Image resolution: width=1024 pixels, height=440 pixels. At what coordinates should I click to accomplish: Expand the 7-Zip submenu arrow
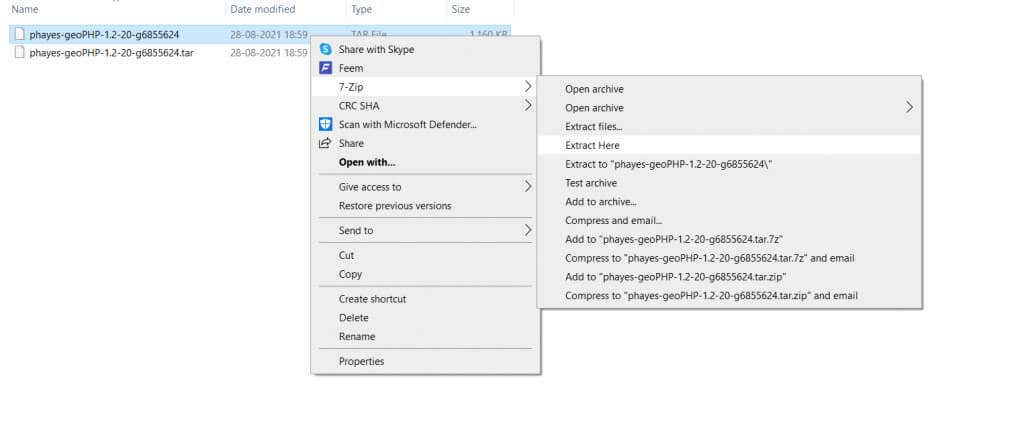[528, 86]
